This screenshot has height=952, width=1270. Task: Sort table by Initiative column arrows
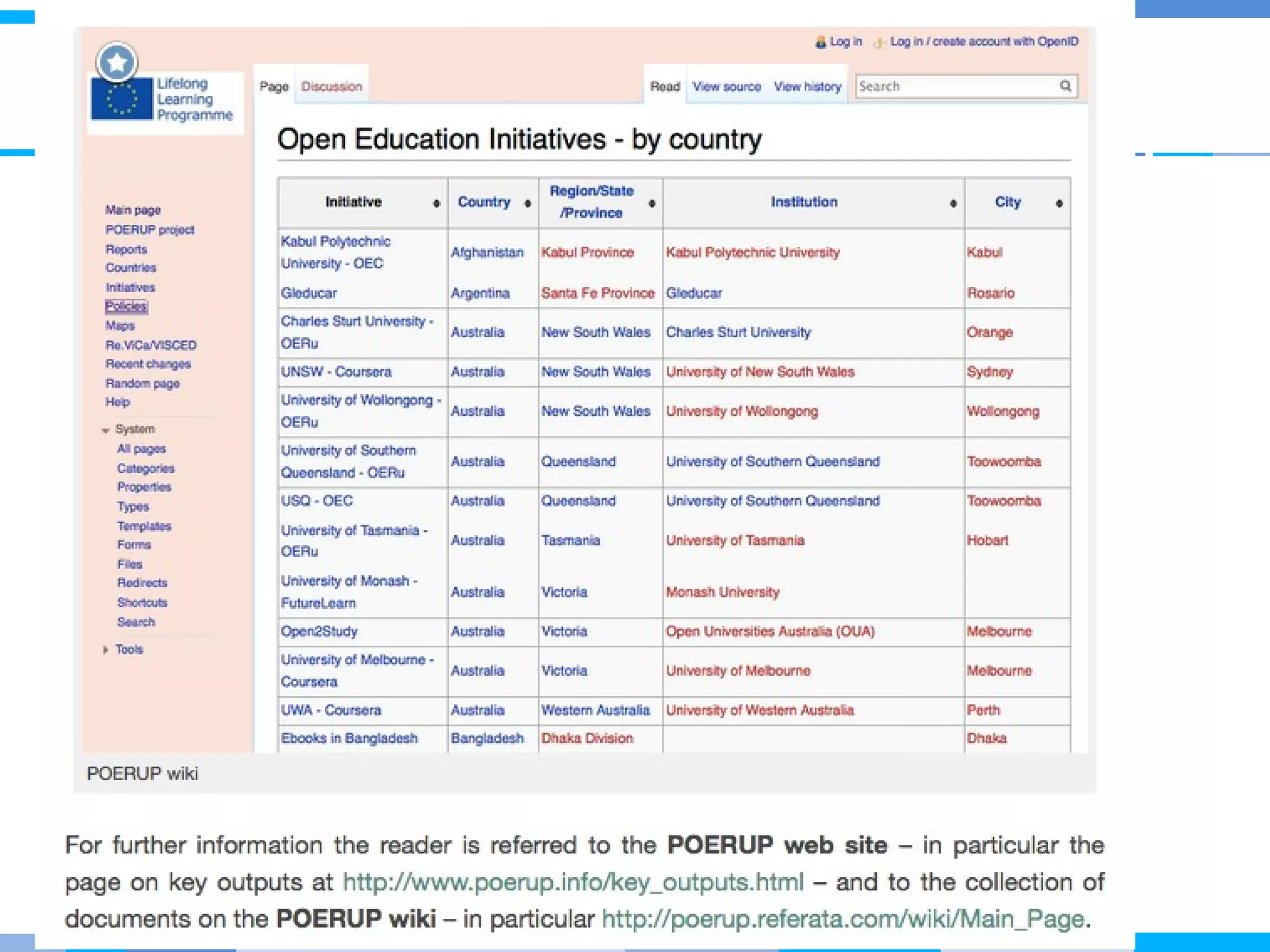(437, 203)
